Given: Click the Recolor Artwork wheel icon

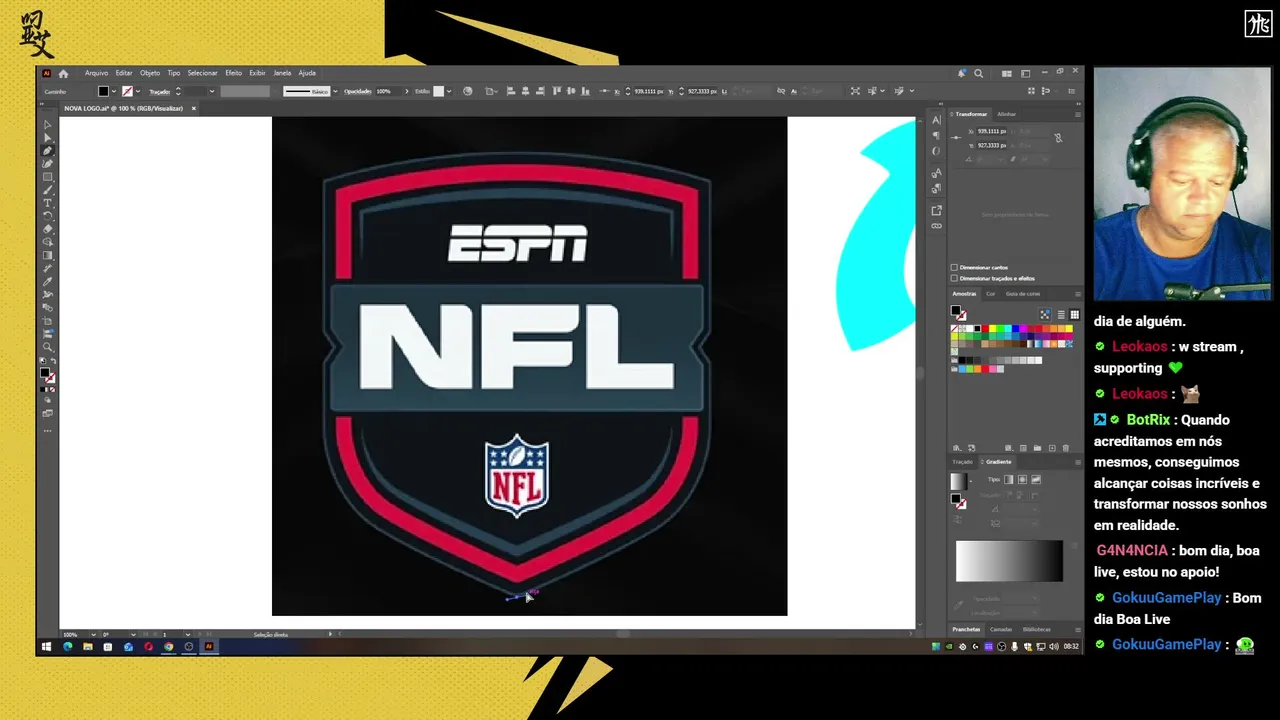Looking at the screenshot, I should pyautogui.click(x=467, y=91).
